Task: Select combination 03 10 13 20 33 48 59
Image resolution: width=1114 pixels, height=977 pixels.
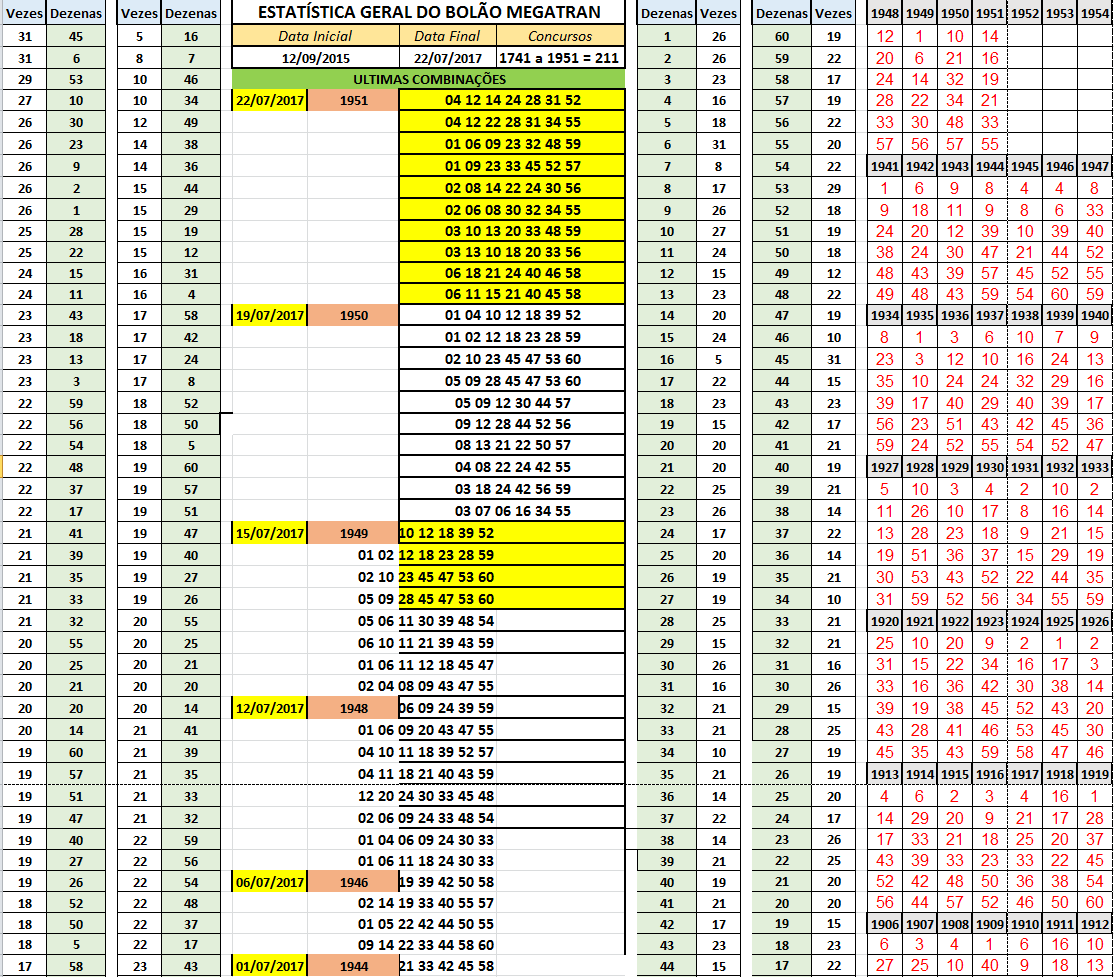Action: pos(513,232)
